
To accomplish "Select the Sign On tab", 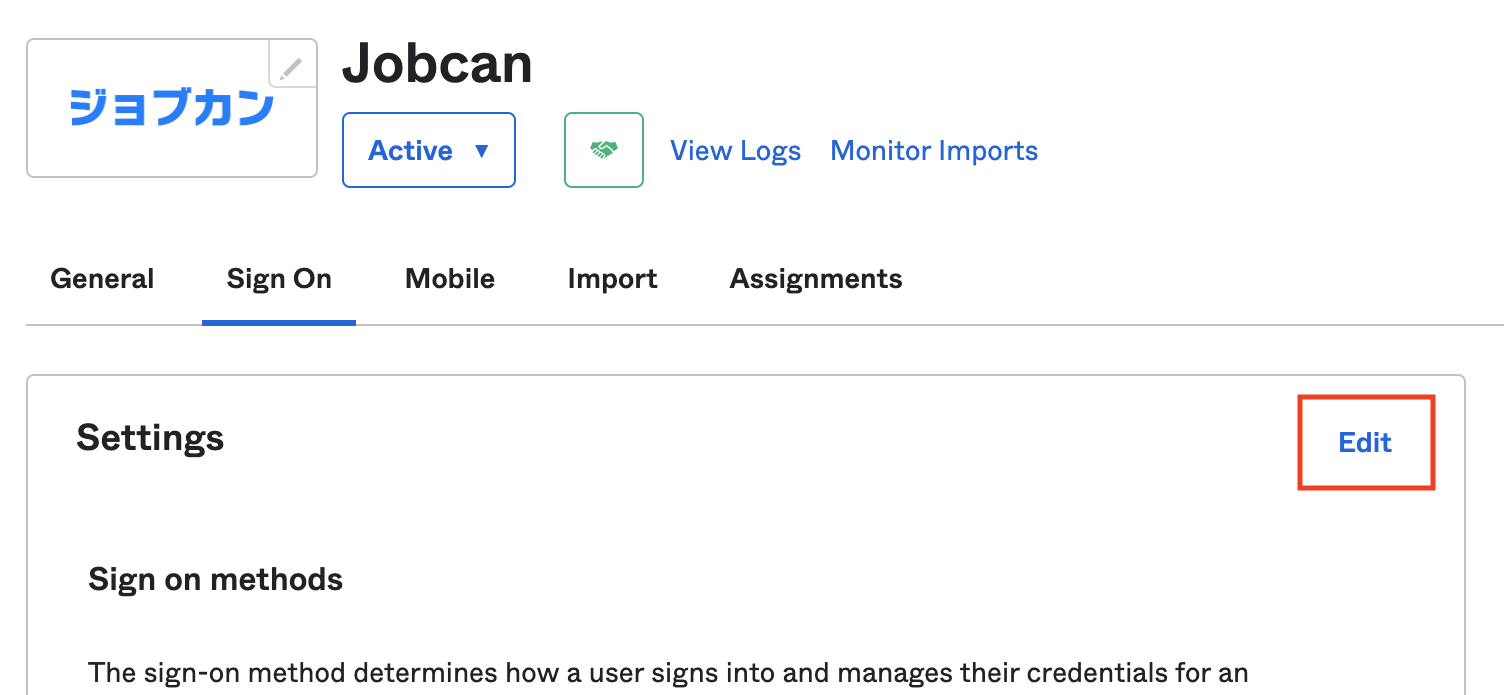I will pos(279,278).
